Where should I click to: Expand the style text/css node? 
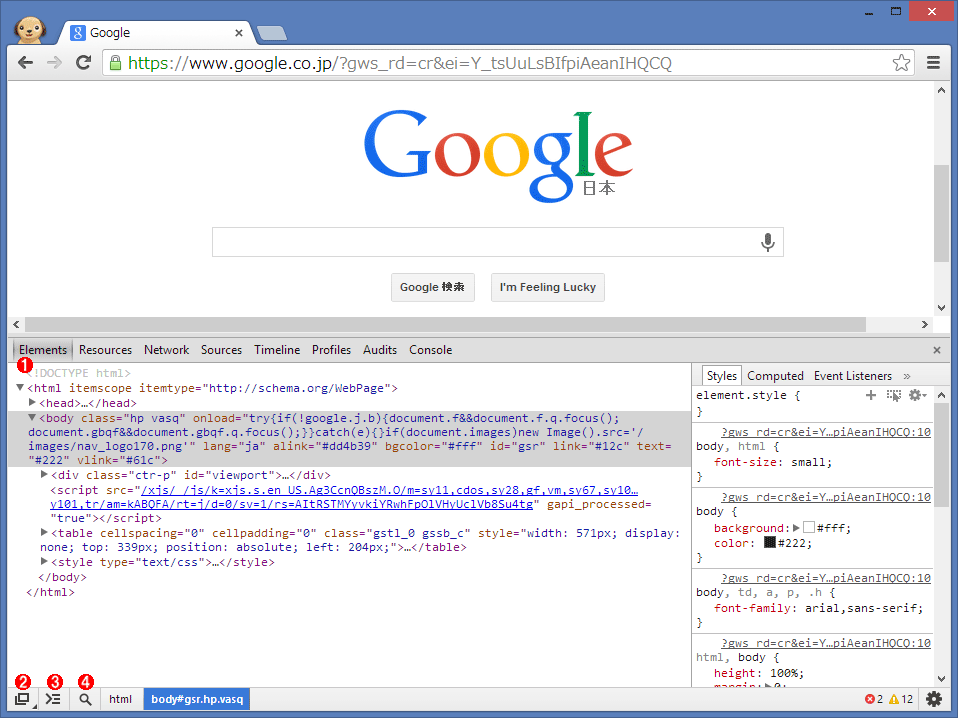pyautogui.click(x=44, y=561)
